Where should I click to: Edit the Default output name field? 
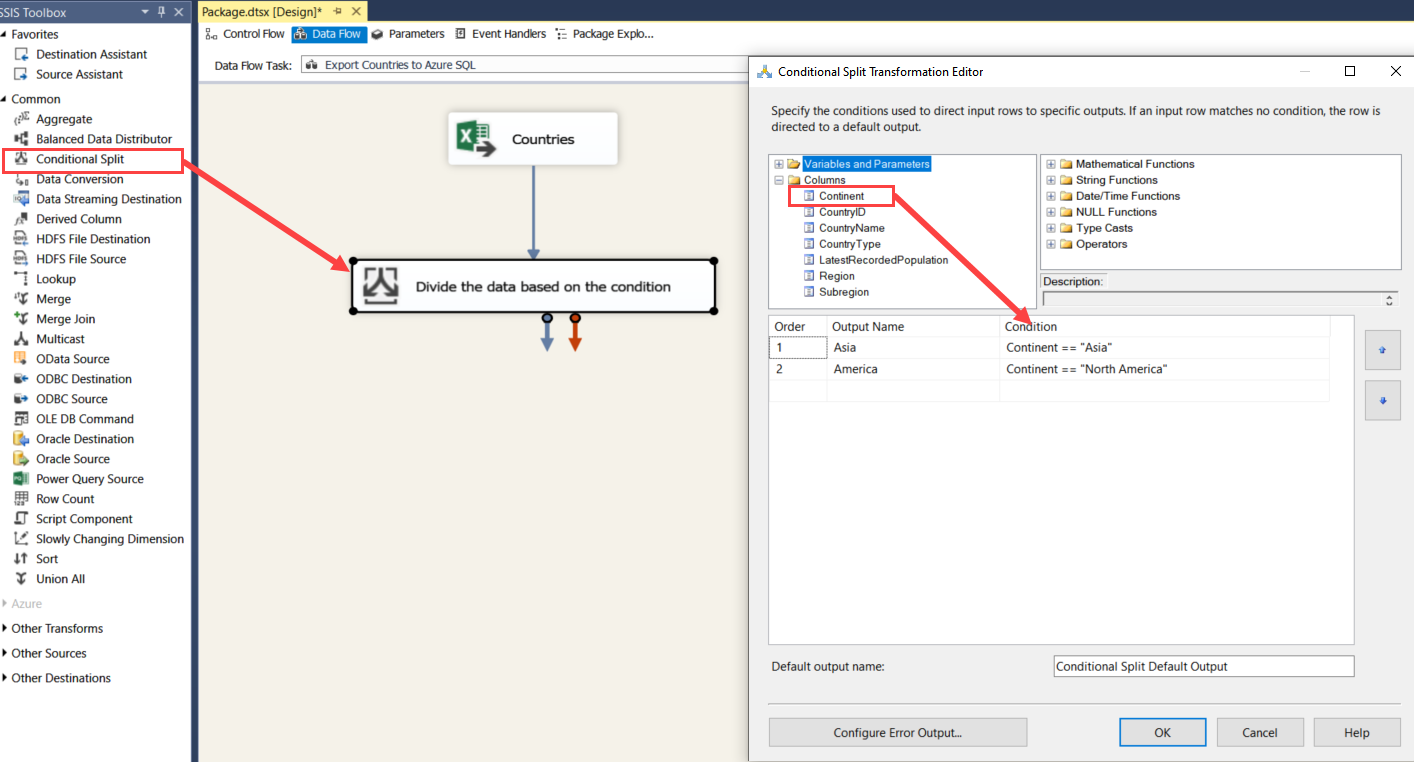[x=1204, y=666]
